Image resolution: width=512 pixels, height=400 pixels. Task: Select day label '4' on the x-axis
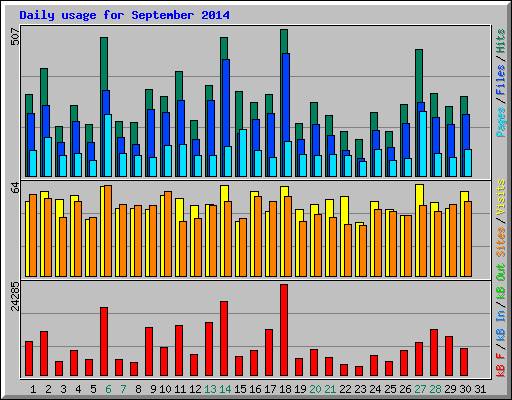coord(78,389)
